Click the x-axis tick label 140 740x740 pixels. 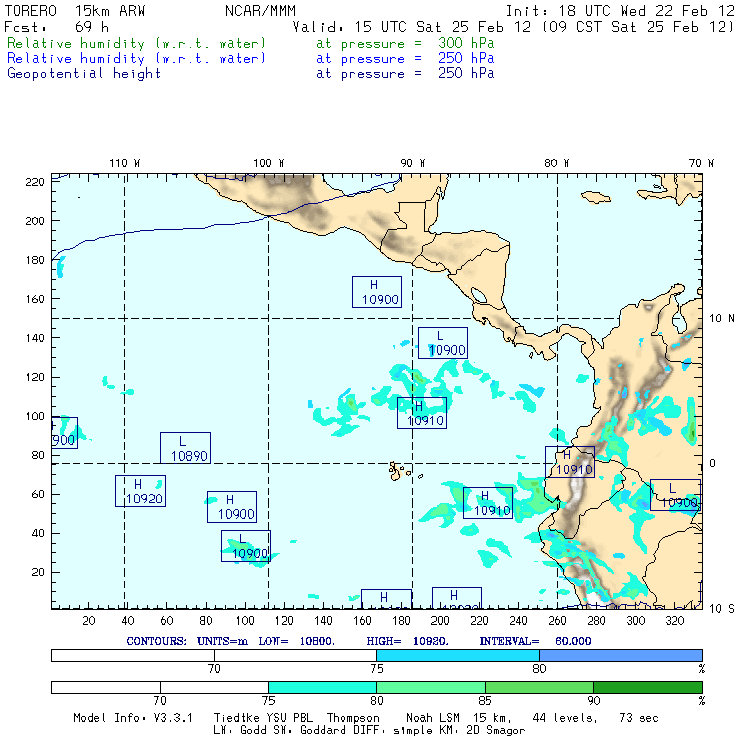coord(323,621)
